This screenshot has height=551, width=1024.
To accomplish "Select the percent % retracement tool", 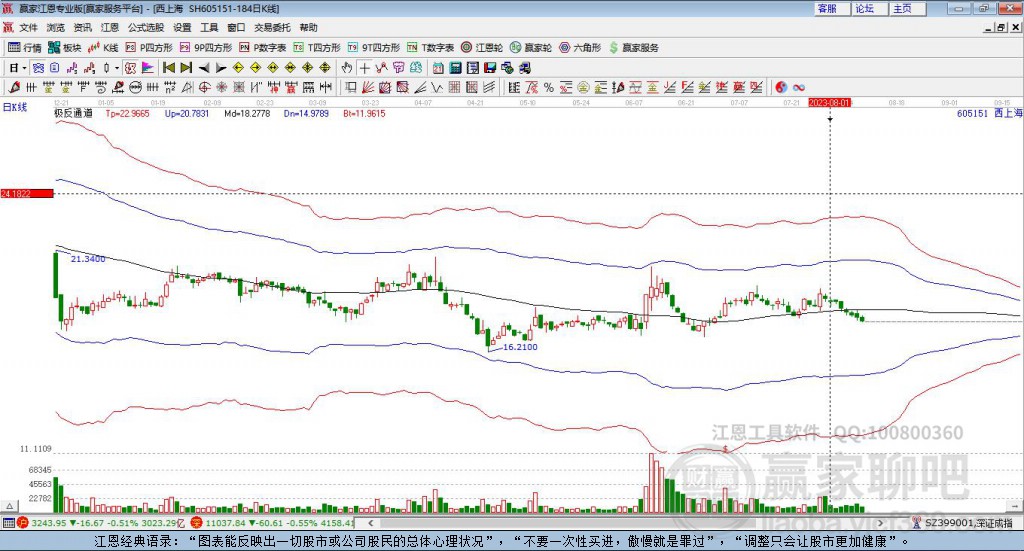I will tap(549, 87).
